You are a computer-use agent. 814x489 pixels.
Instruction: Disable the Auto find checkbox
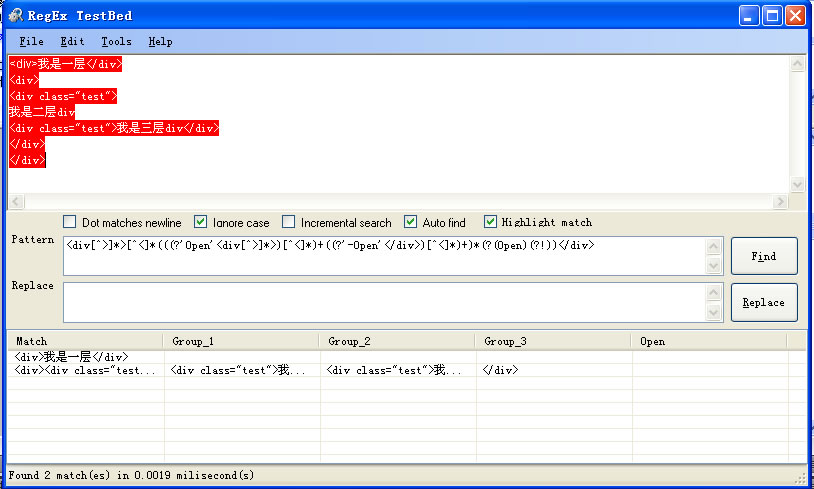pos(410,222)
